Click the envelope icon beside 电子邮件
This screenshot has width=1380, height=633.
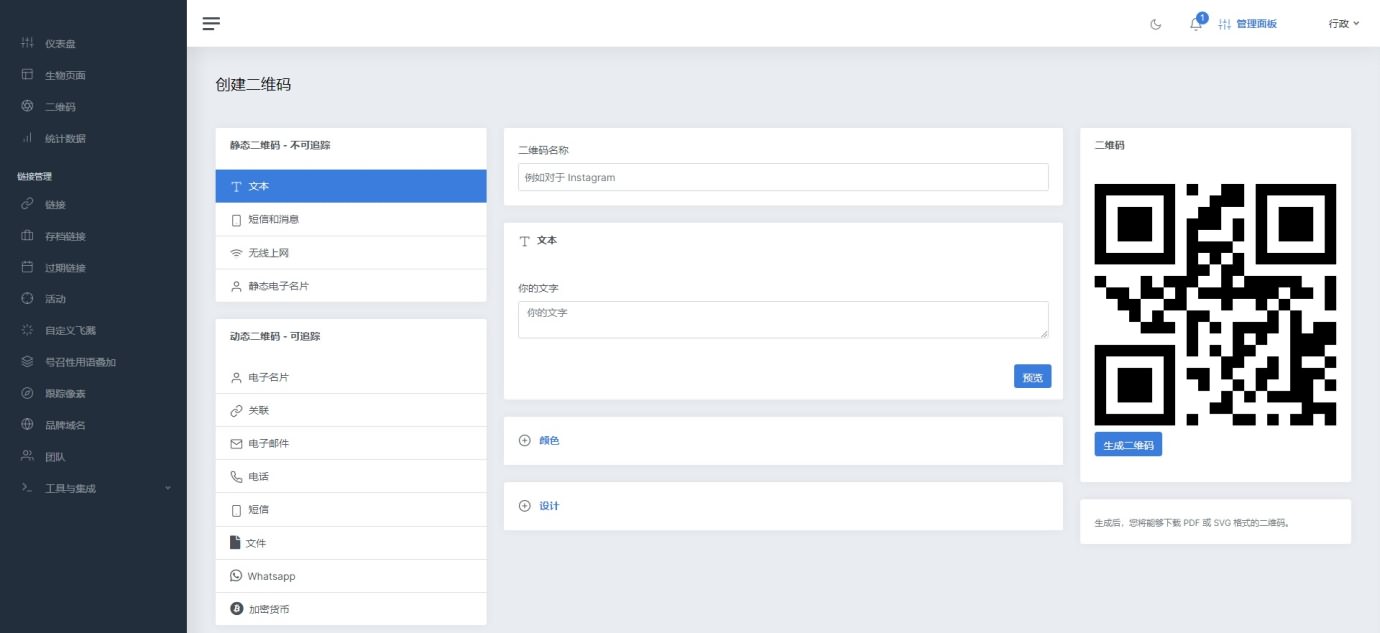click(237, 443)
